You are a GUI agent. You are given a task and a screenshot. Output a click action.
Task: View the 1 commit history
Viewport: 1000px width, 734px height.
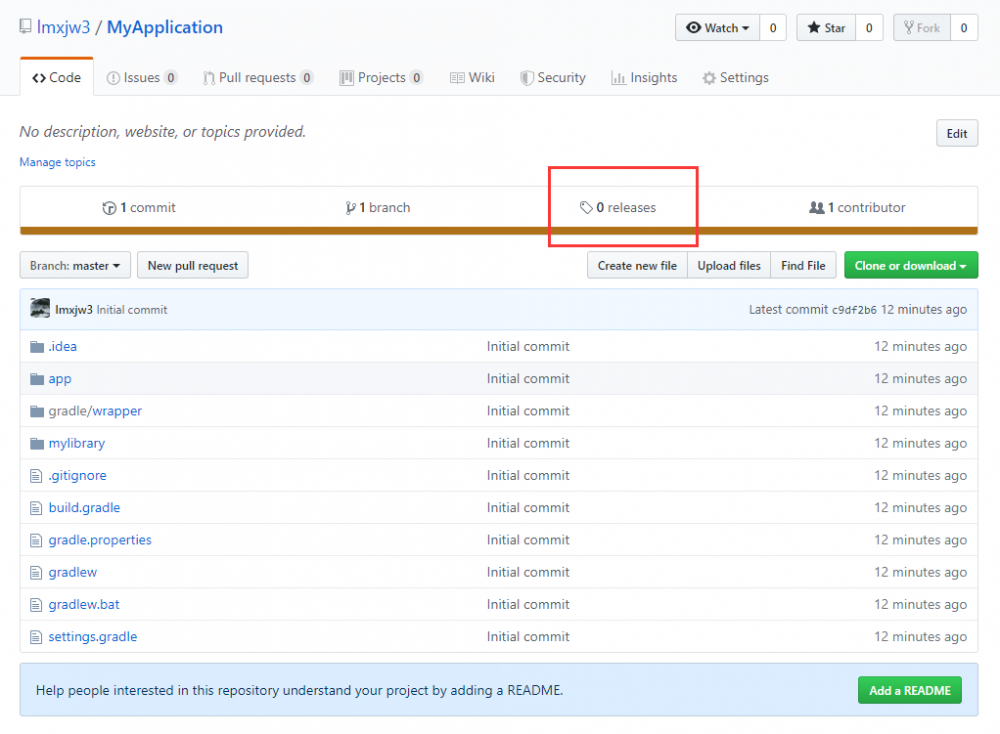139,208
